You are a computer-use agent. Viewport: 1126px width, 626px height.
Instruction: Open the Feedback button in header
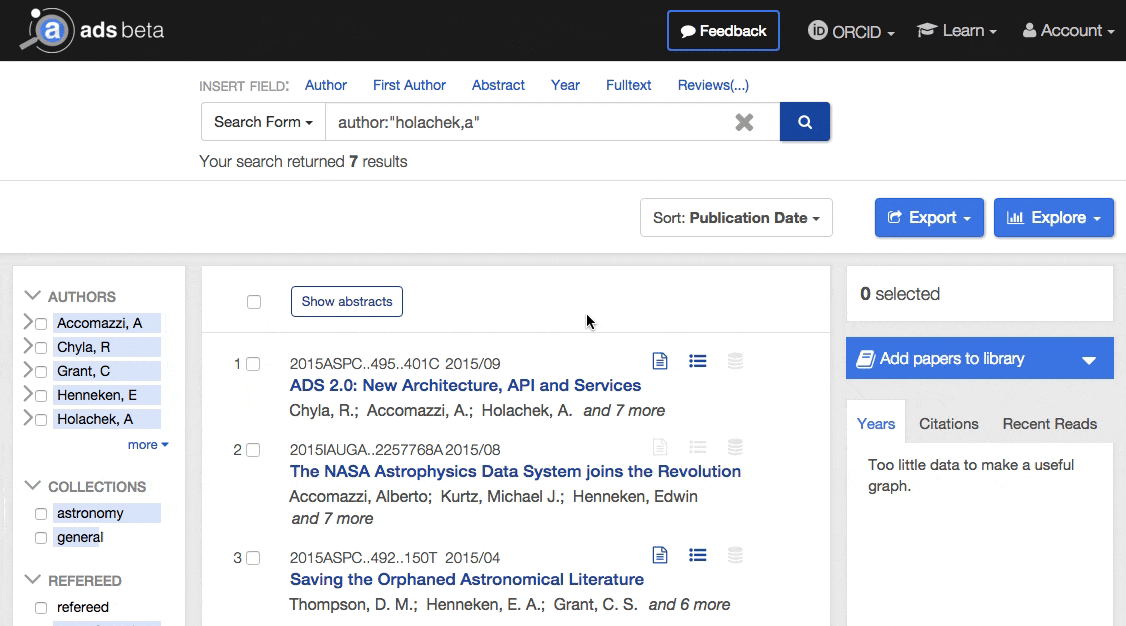point(723,31)
